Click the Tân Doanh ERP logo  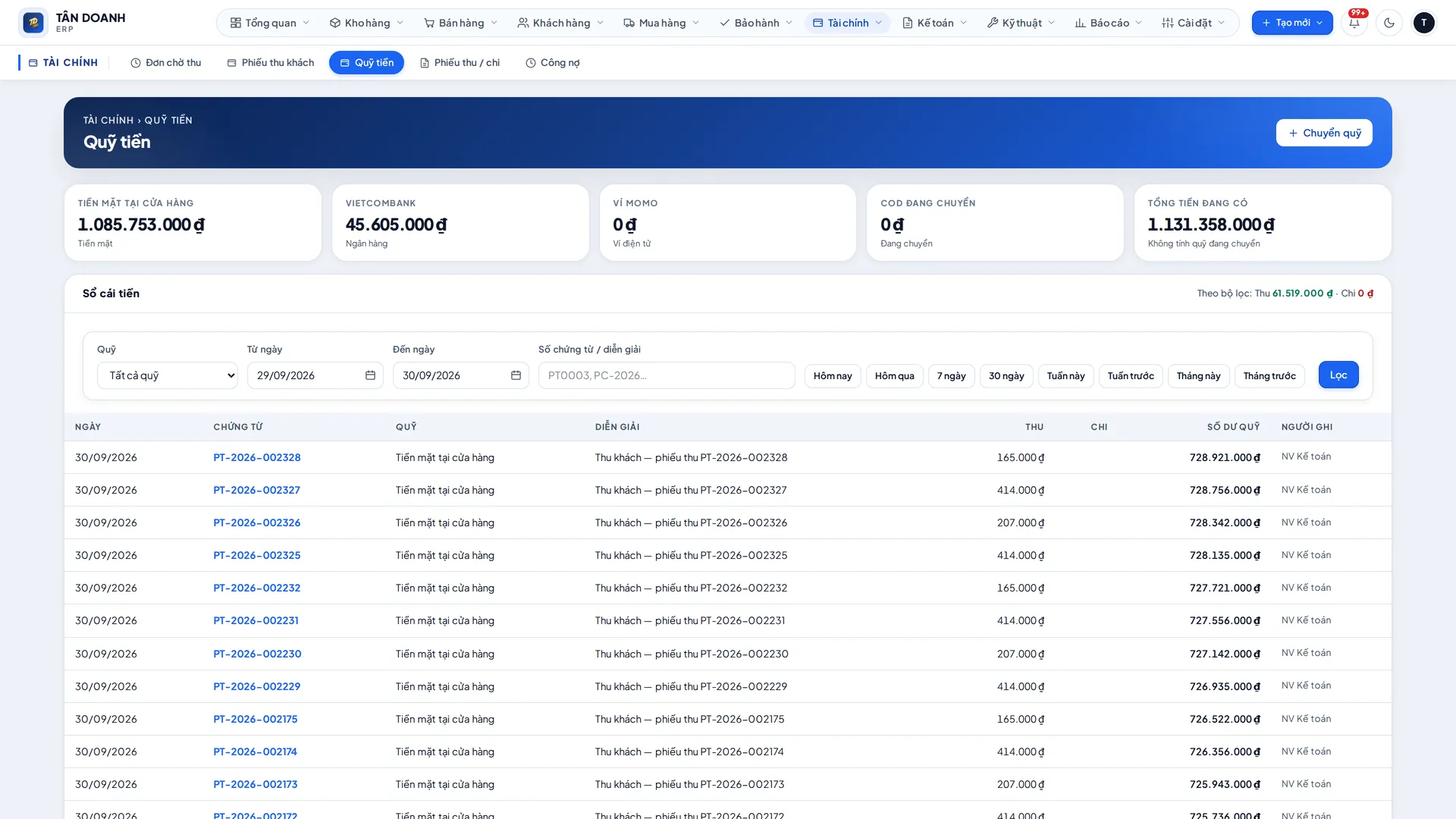pos(72,23)
